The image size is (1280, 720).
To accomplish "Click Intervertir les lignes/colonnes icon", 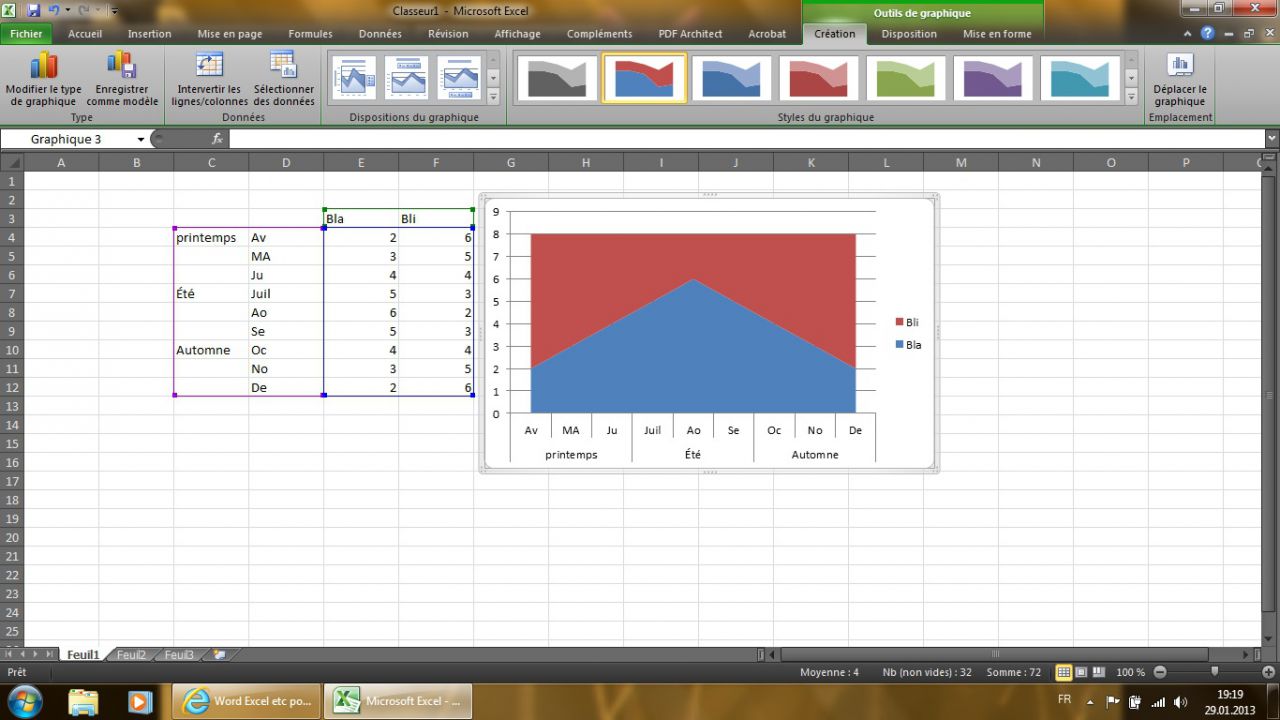I will point(209,67).
